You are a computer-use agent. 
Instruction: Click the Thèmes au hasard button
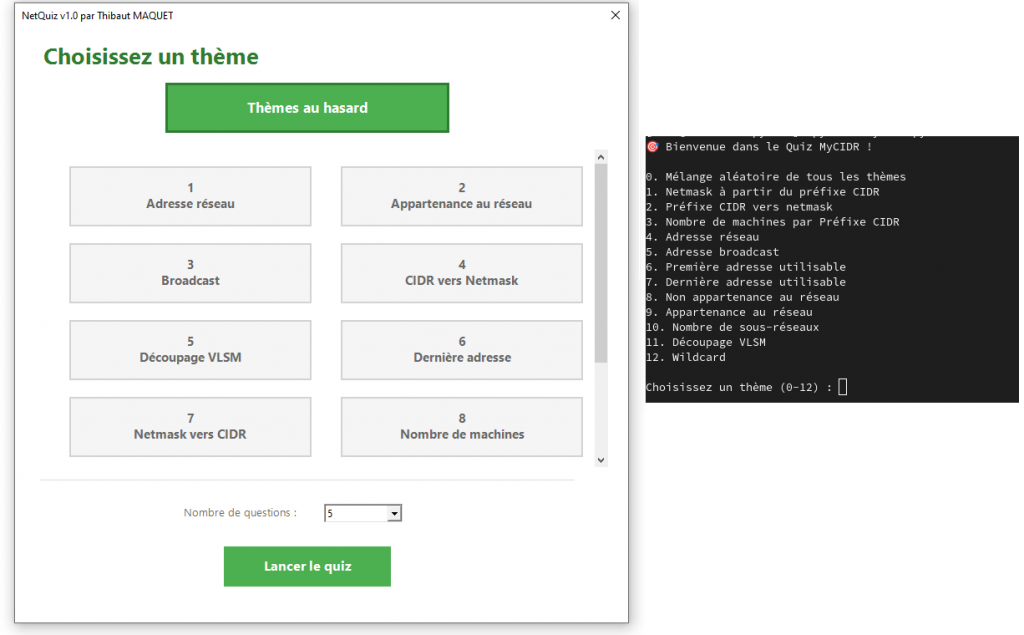307,108
